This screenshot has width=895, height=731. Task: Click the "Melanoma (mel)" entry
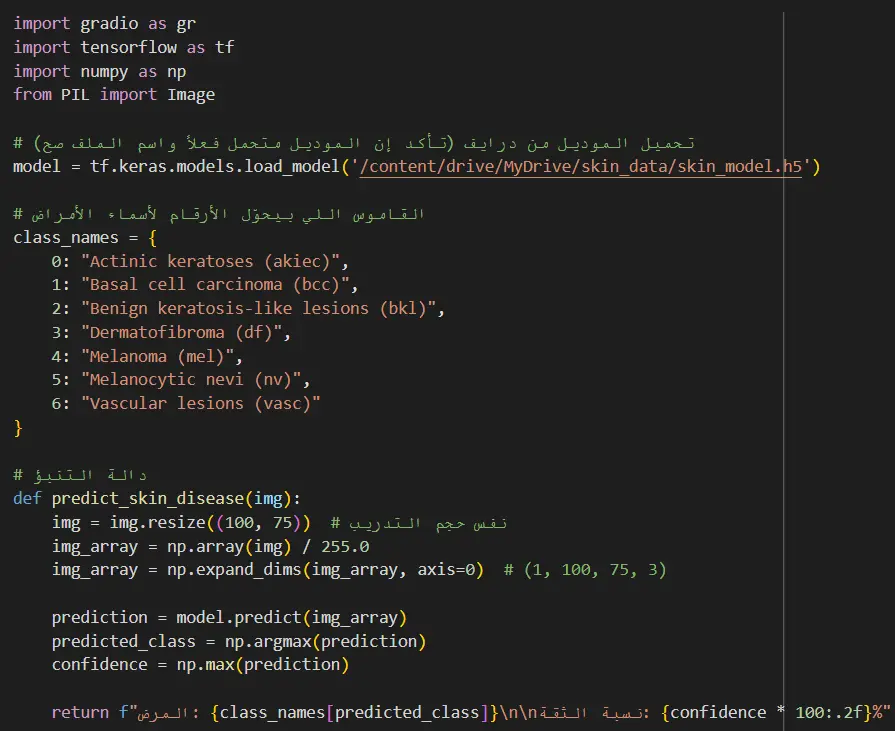(x=158, y=357)
